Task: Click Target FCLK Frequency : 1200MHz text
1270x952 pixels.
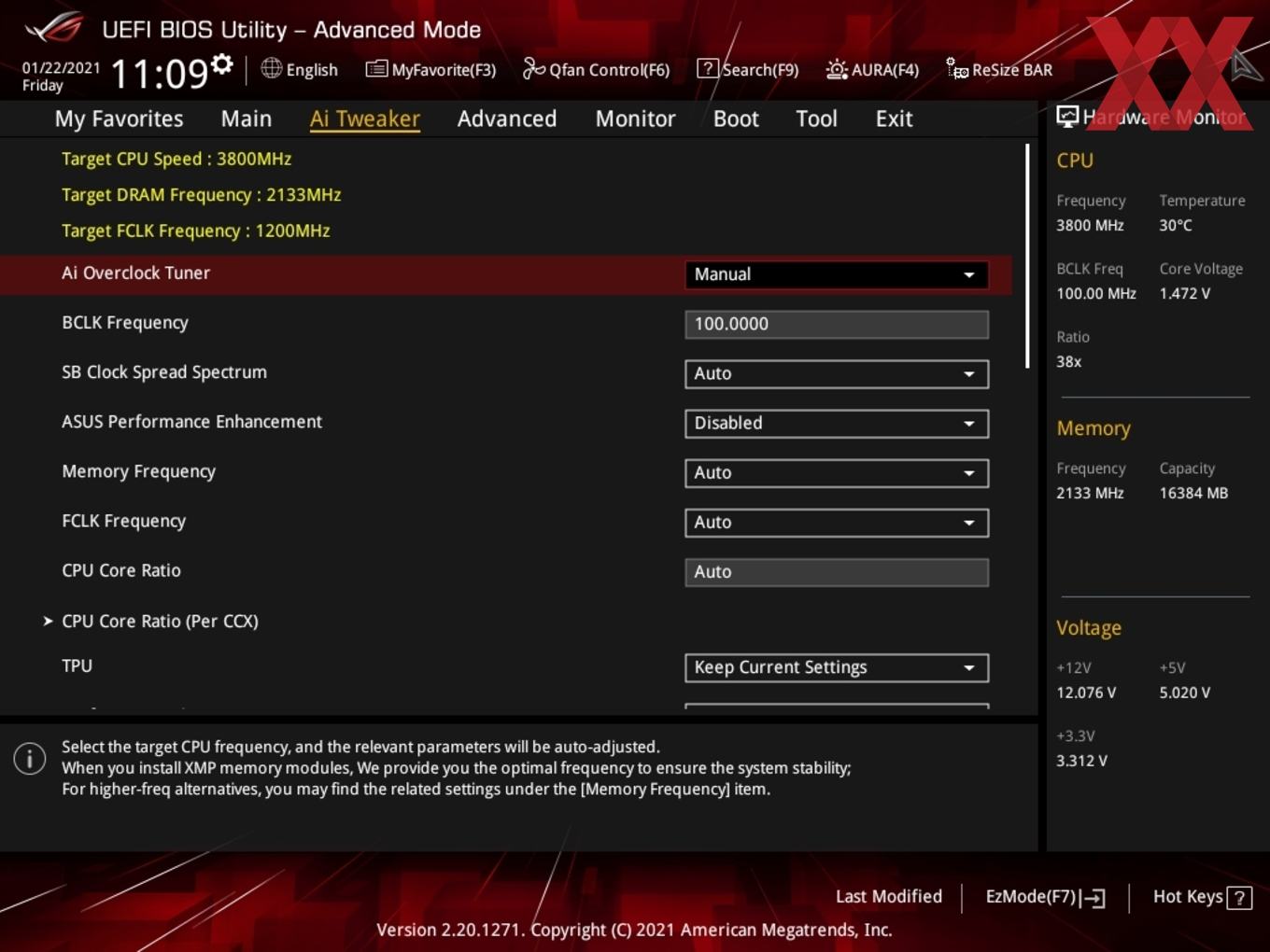Action: 195,231
